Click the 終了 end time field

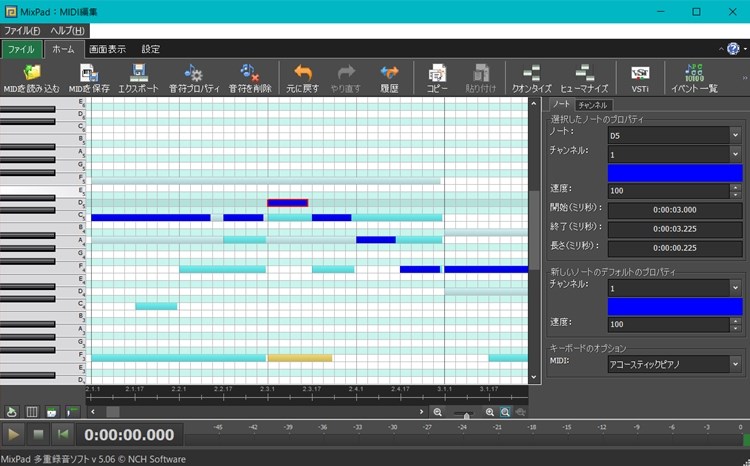click(x=675, y=229)
